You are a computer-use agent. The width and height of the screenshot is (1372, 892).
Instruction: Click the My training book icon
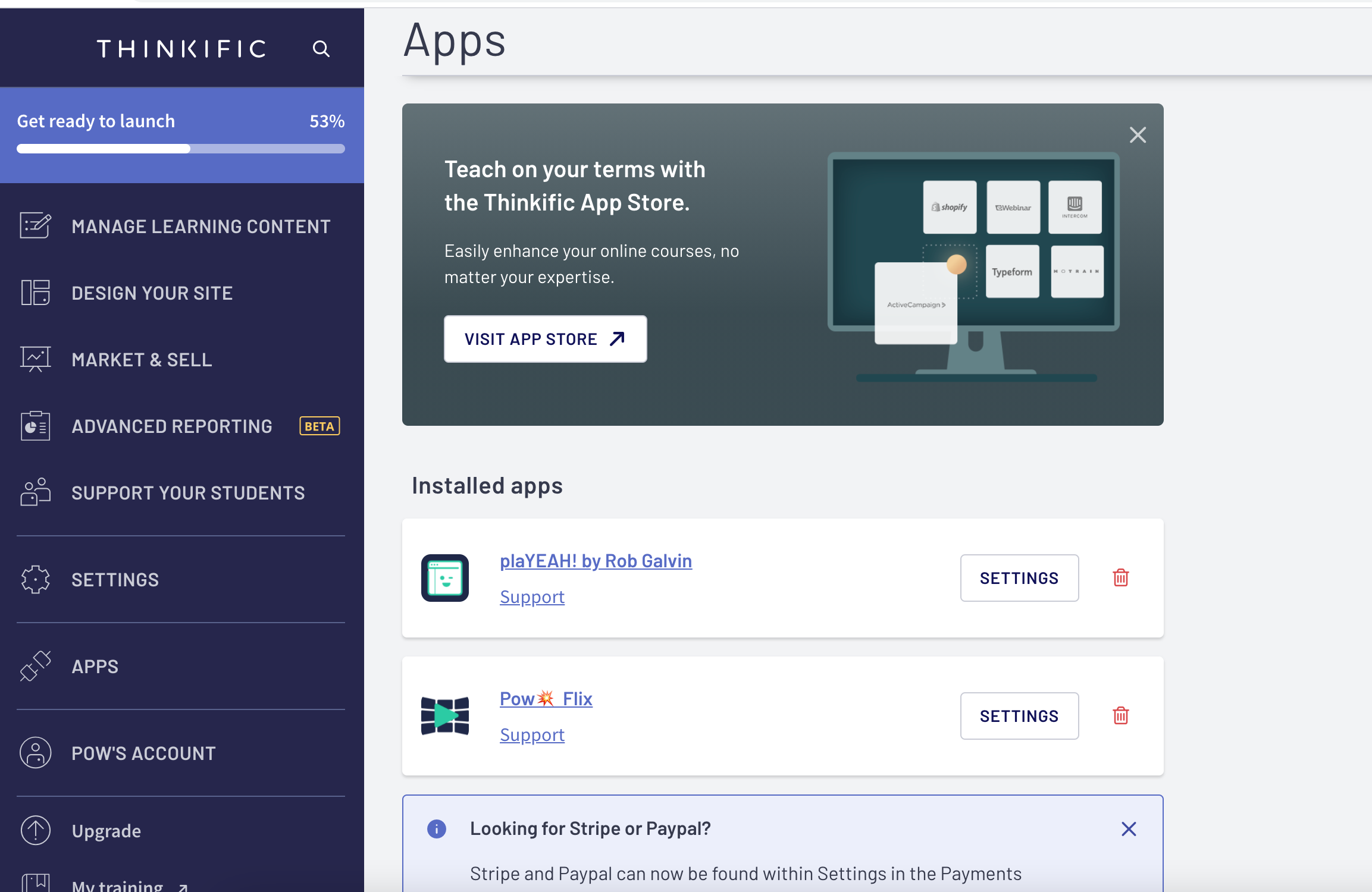pos(35,882)
